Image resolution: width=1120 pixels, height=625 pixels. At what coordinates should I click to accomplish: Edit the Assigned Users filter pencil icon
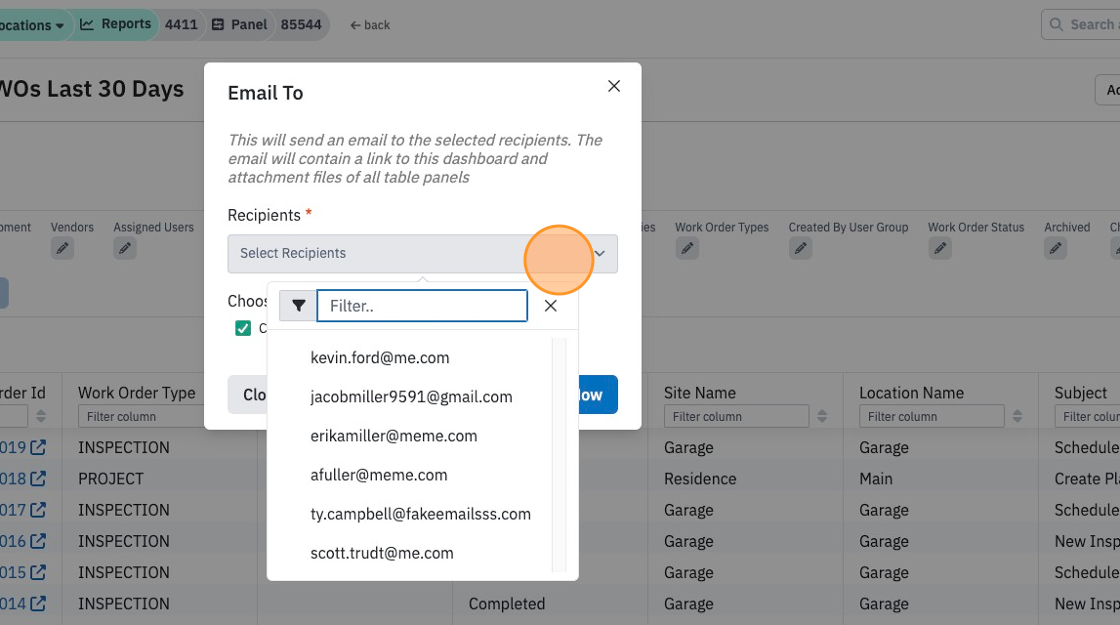tap(124, 249)
